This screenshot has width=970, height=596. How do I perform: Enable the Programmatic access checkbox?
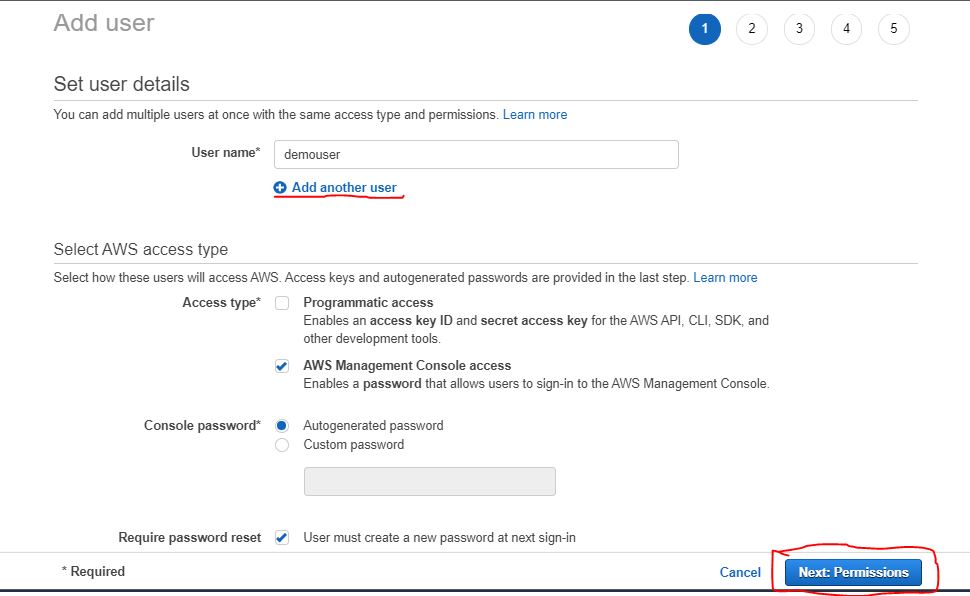coord(282,303)
